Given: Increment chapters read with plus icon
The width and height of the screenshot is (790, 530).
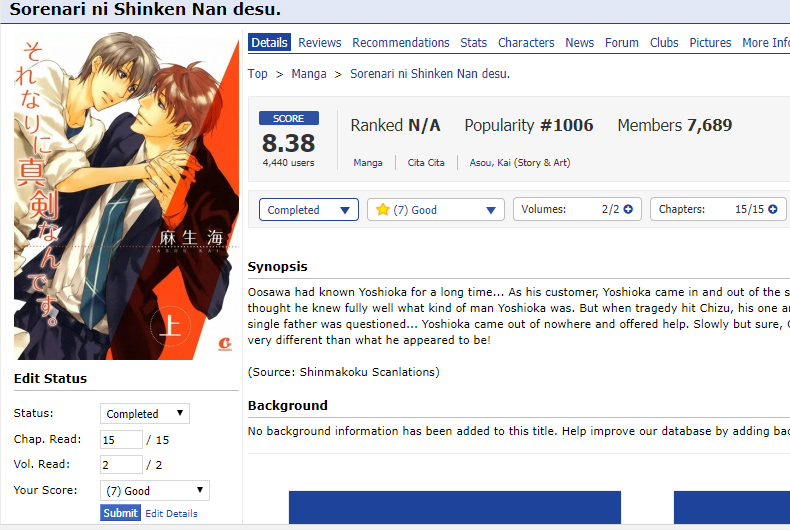Looking at the screenshot, I should pyautogui.click(x=772, y=209).
